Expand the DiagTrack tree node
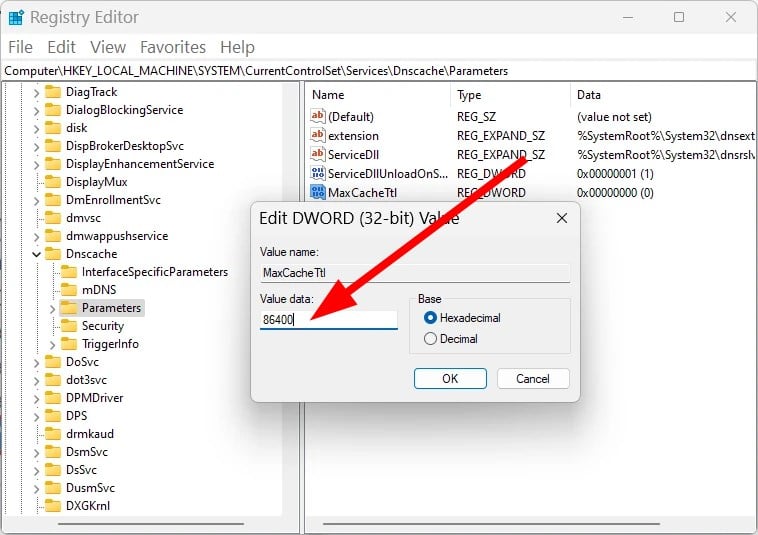Viewport: 758px width, 535px height. [x=36, y=92]
